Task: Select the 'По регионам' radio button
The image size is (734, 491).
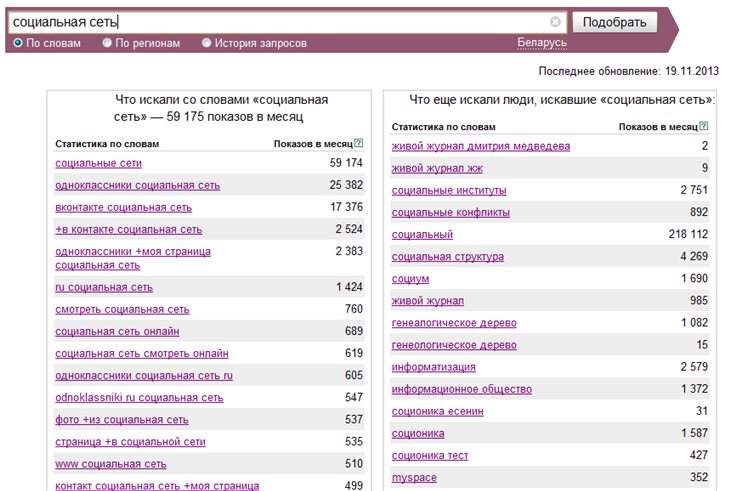Action: (107, 43)
